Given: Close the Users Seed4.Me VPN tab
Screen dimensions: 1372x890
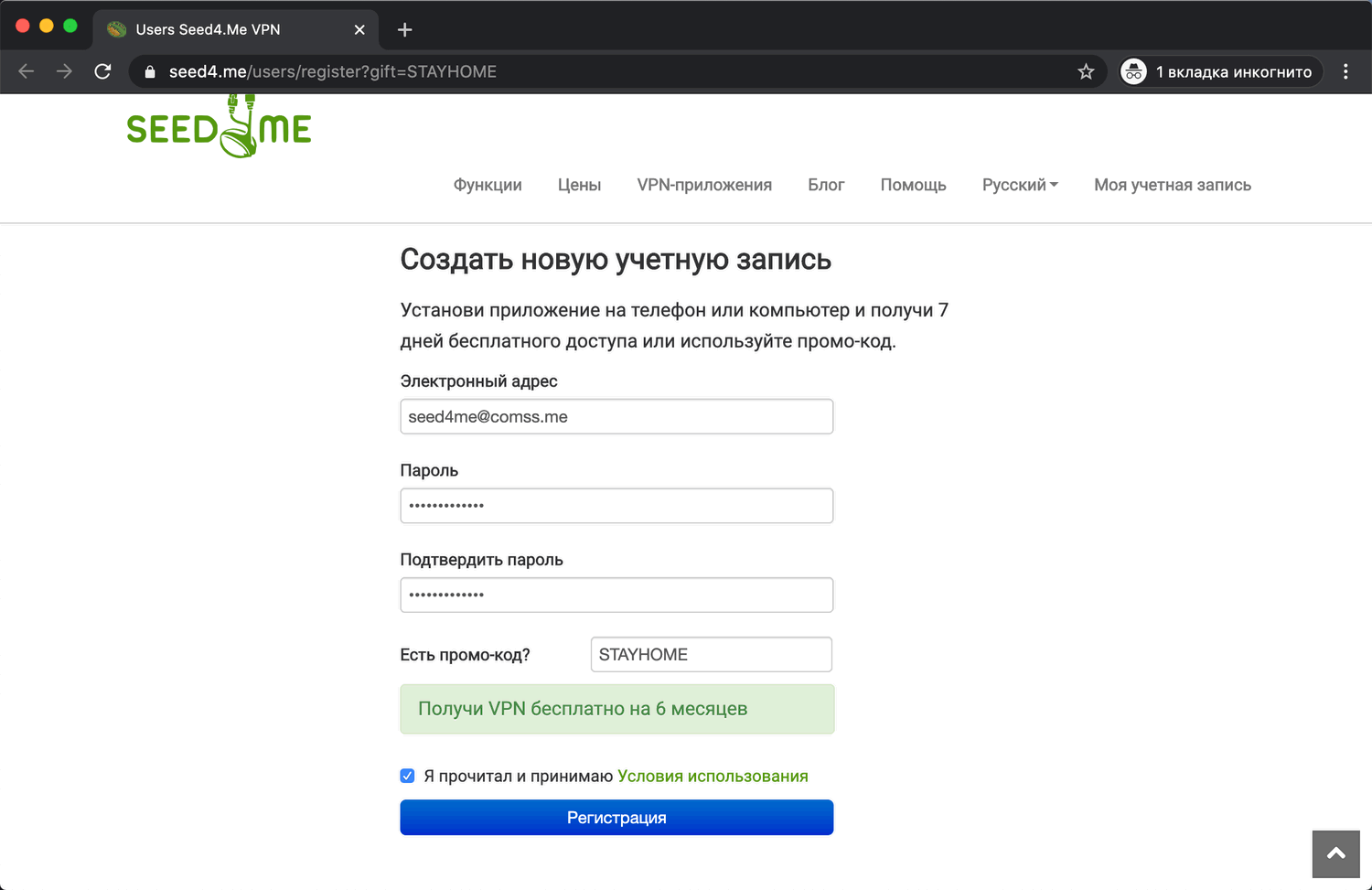Looking at the screenshot, I should pos(359,29).
